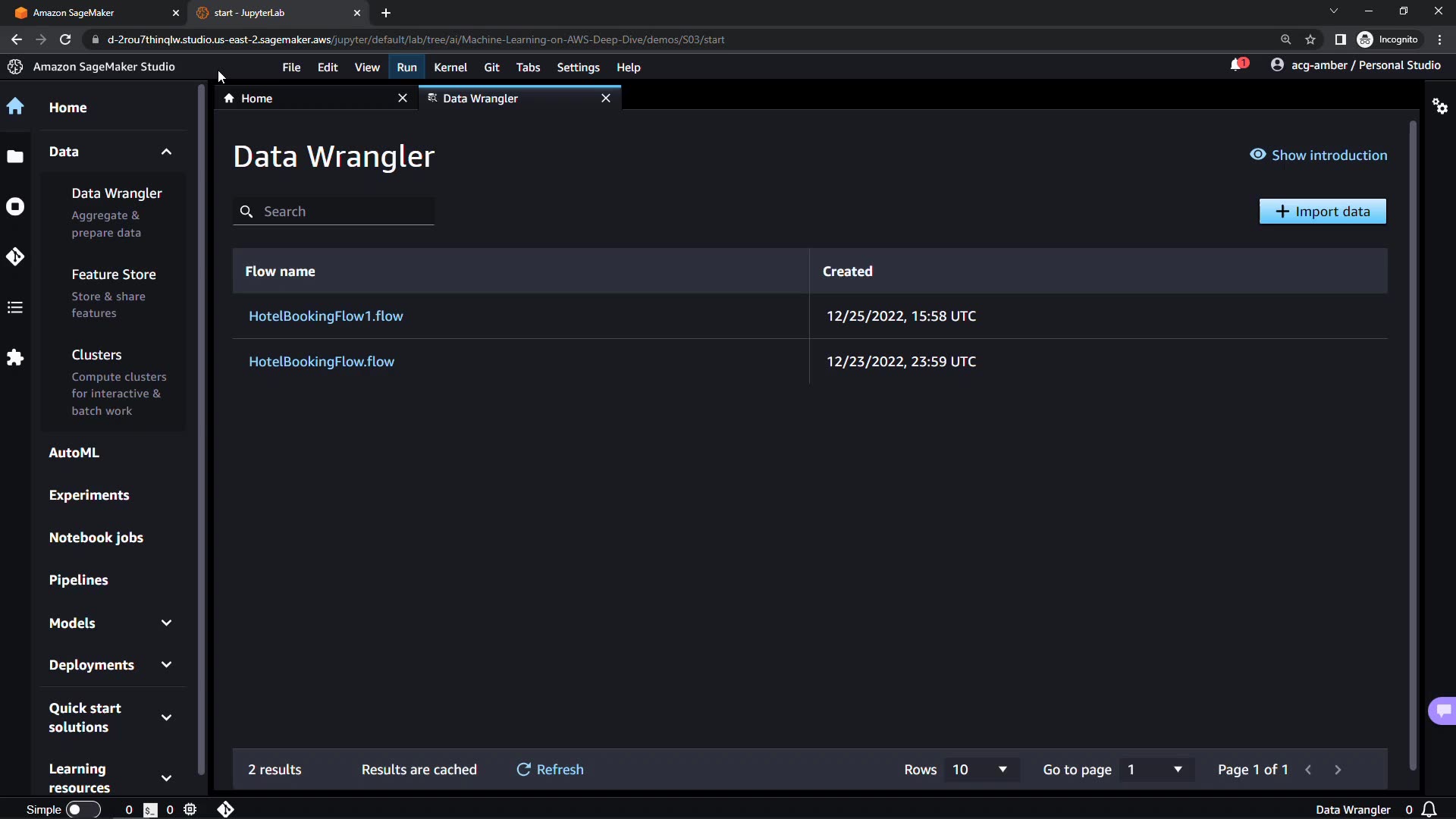The image size is (1456, 819).
Task: Click the Import data button
Action: (x=1322, y=212)
